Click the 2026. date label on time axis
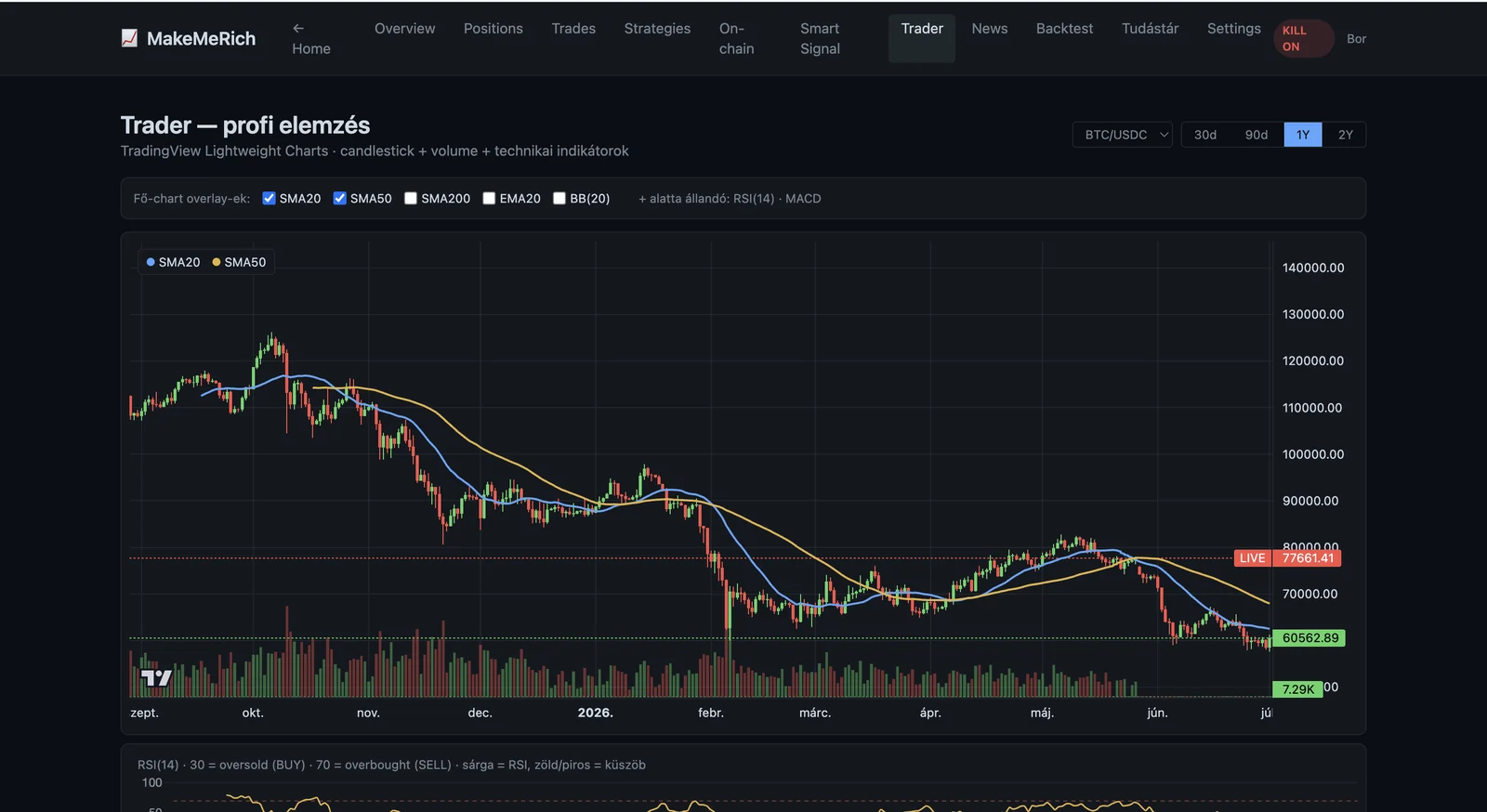 595,713
